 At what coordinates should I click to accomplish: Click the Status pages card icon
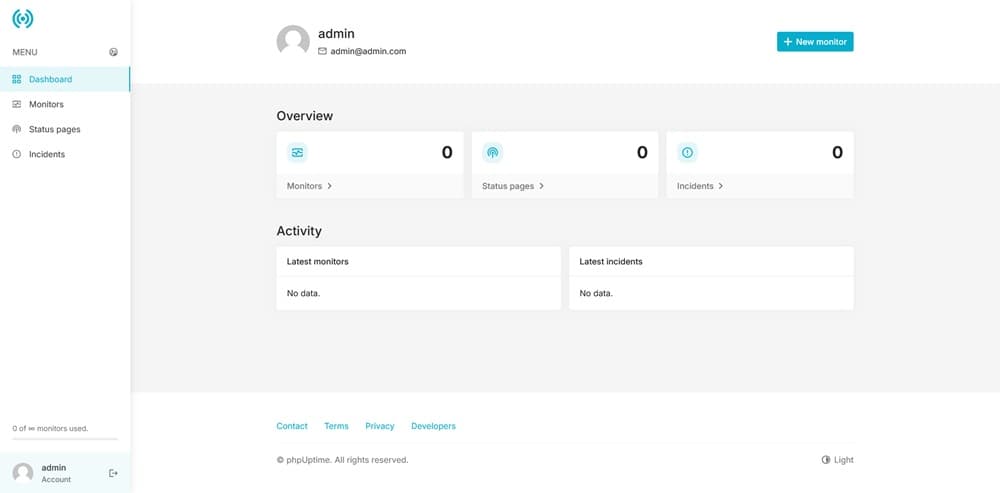tap(492, 152)
